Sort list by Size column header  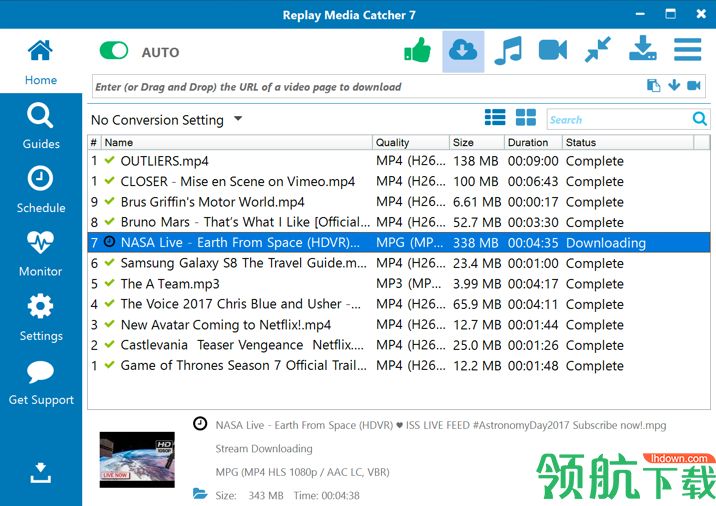477,142
